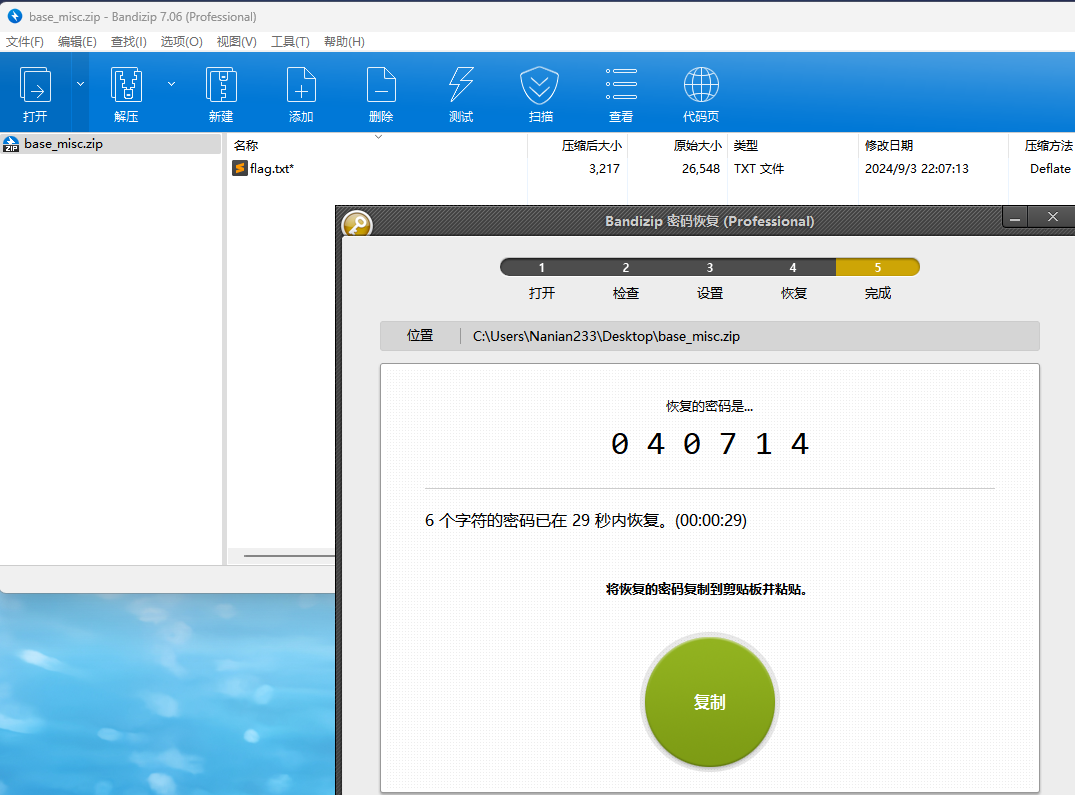Viewport: 1075px width, 795px height.
Task: Close the Bandizip 密码恢复 dialog
Action: click(1053, 217)
